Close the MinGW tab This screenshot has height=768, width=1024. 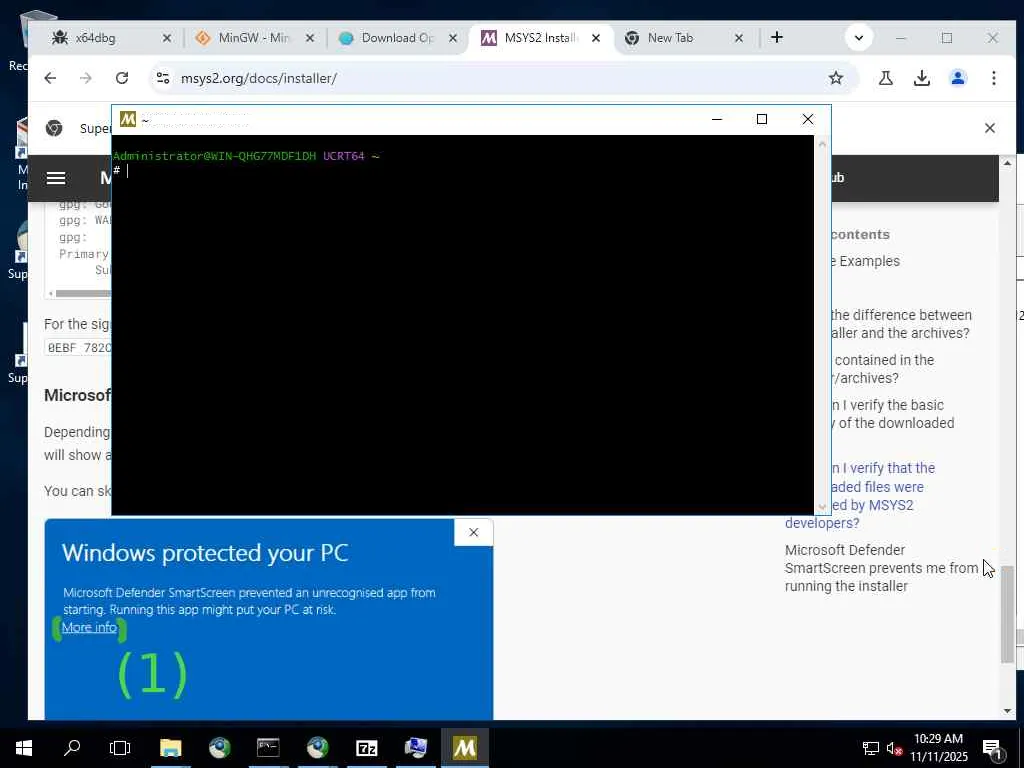[310, 39]
